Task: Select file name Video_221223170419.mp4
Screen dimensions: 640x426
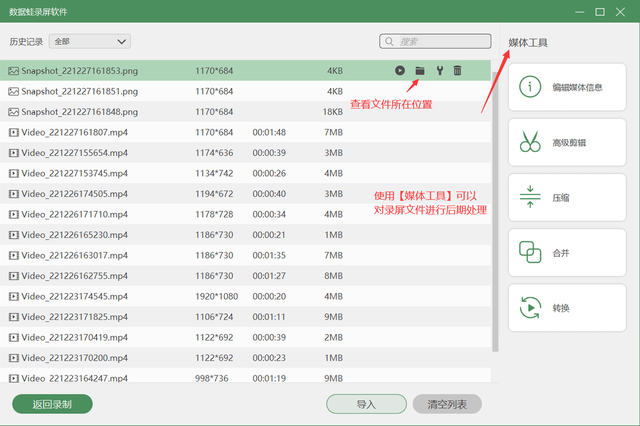Action: click(75, 337)
